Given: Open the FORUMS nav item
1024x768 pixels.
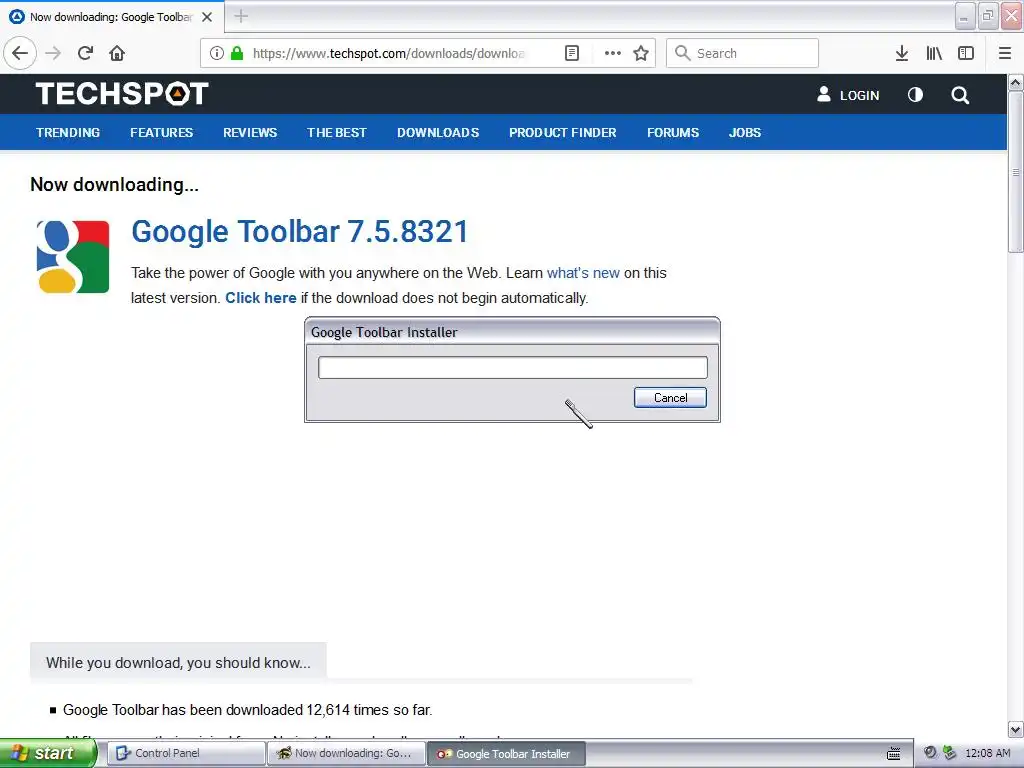Looking at the screenshot, I should [673, 133].
